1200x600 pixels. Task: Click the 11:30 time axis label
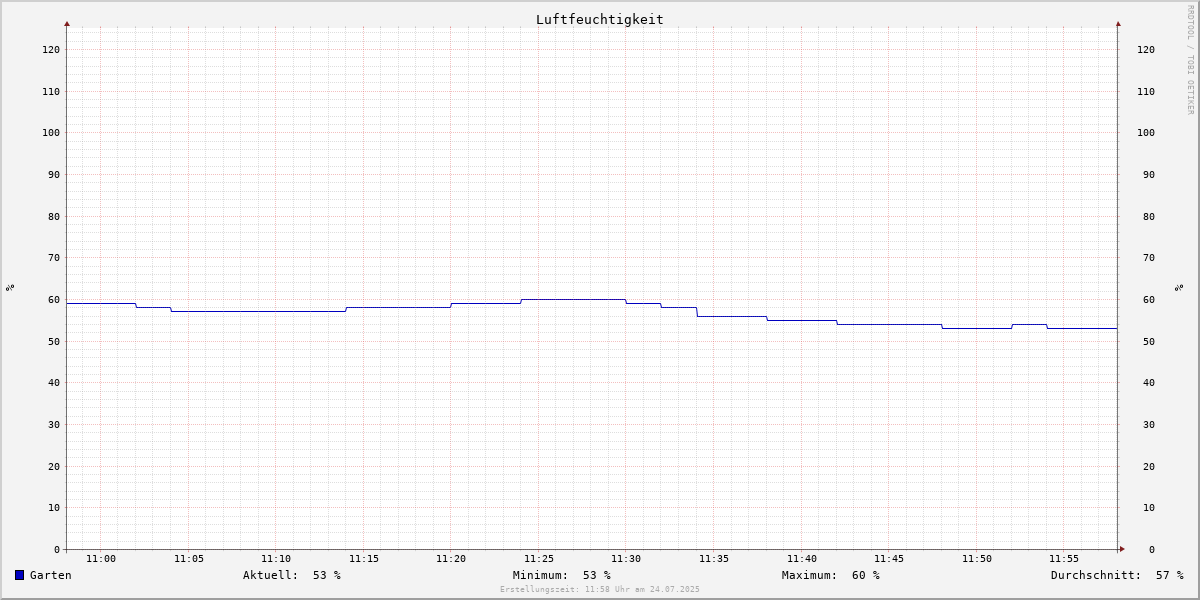626,559
